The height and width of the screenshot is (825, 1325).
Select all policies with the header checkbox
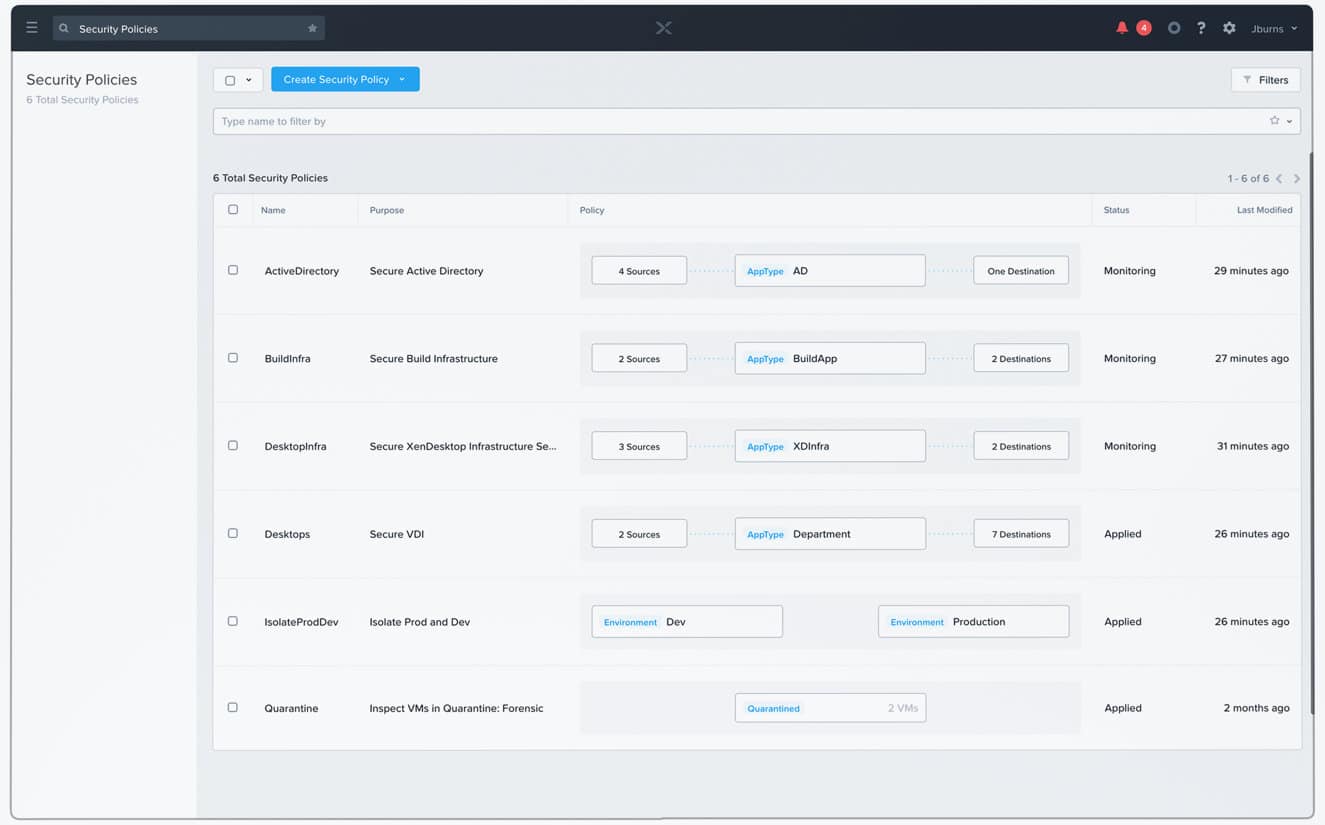[x=233, y=210]
